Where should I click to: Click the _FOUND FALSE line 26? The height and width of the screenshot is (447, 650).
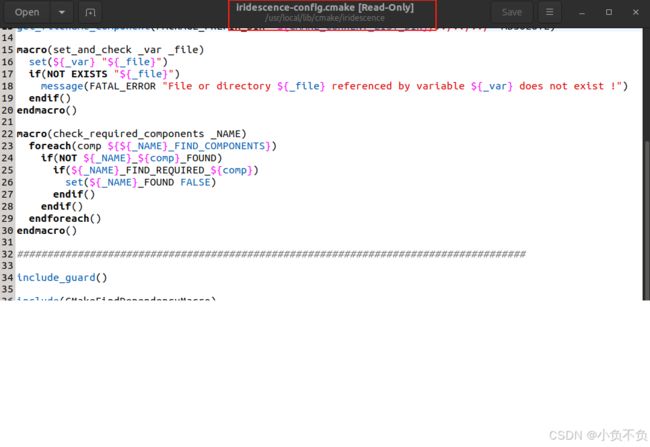tap(141, 182)
